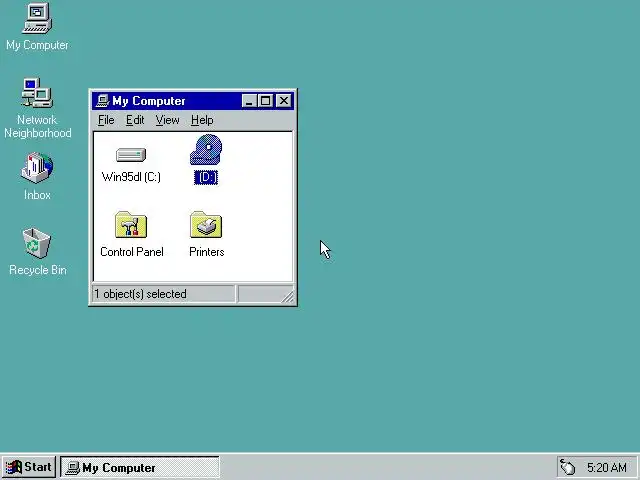The height and width of the screenshot is (480, 640).
Task: Click the system tray icon next to the clock
Action: coord(568,467)
